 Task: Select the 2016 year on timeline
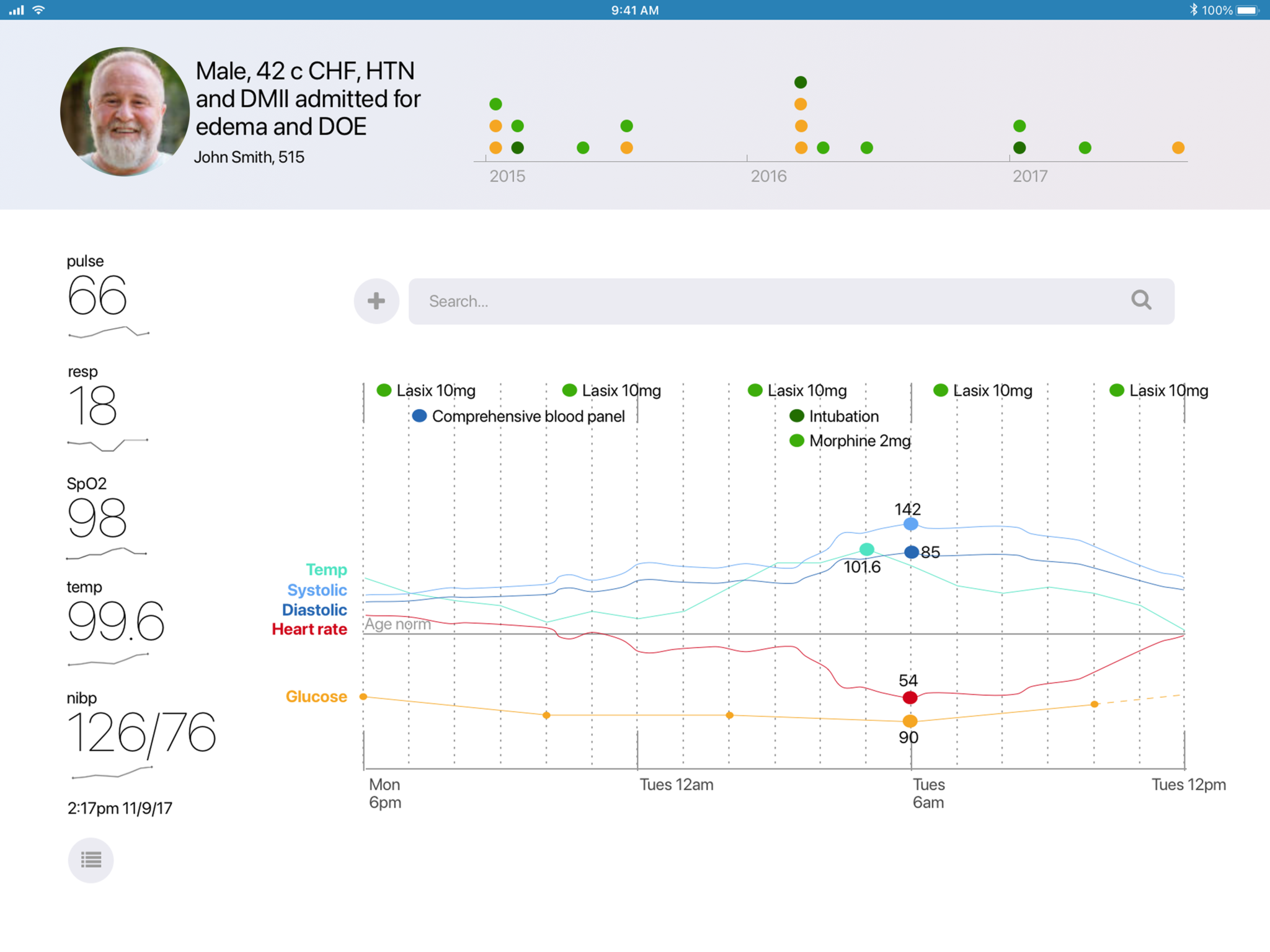(x=768, y=176)
